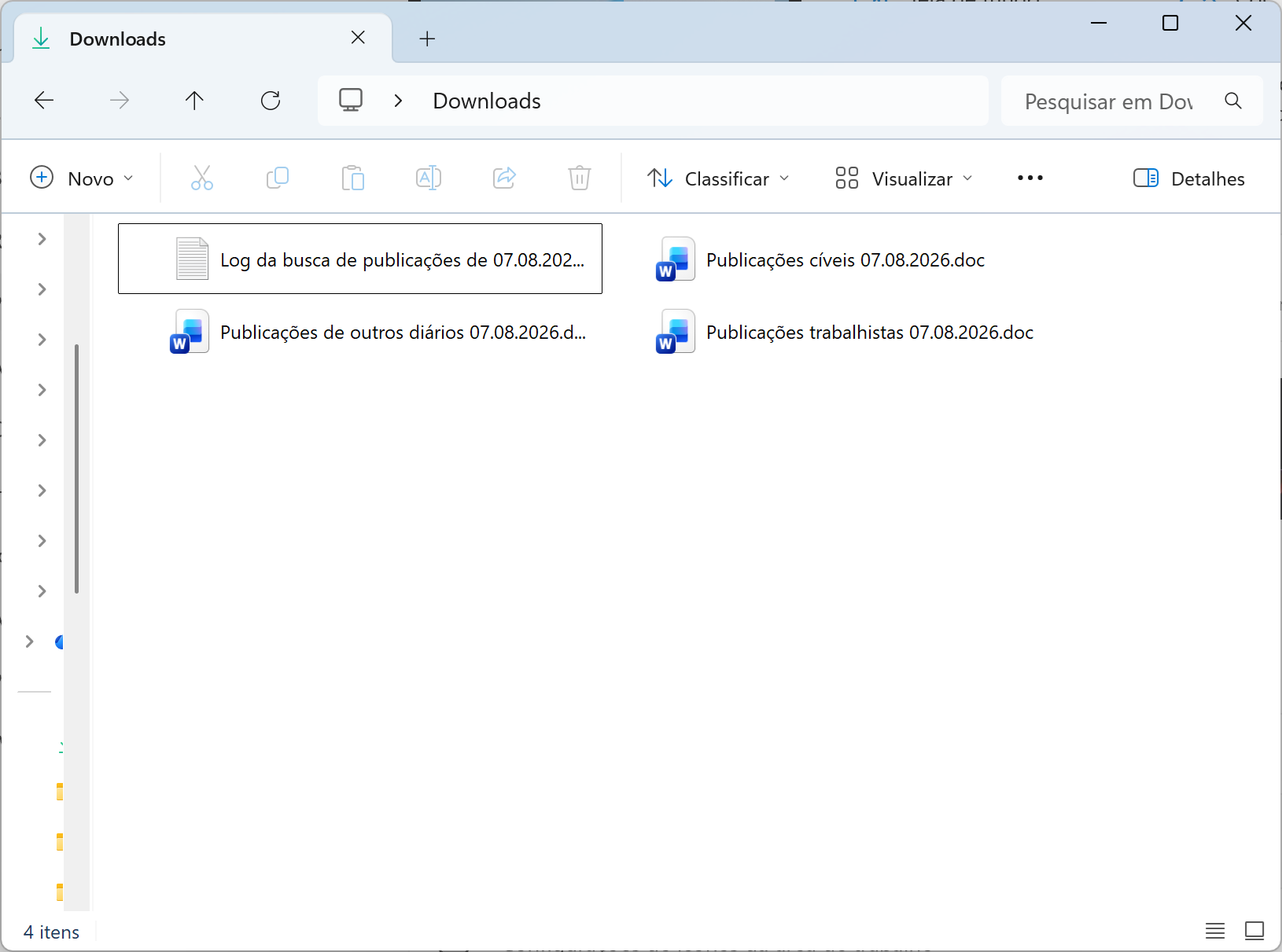Click the Share icon in toolbar
The image size is (1282, 952).
[x=504, y=178]
